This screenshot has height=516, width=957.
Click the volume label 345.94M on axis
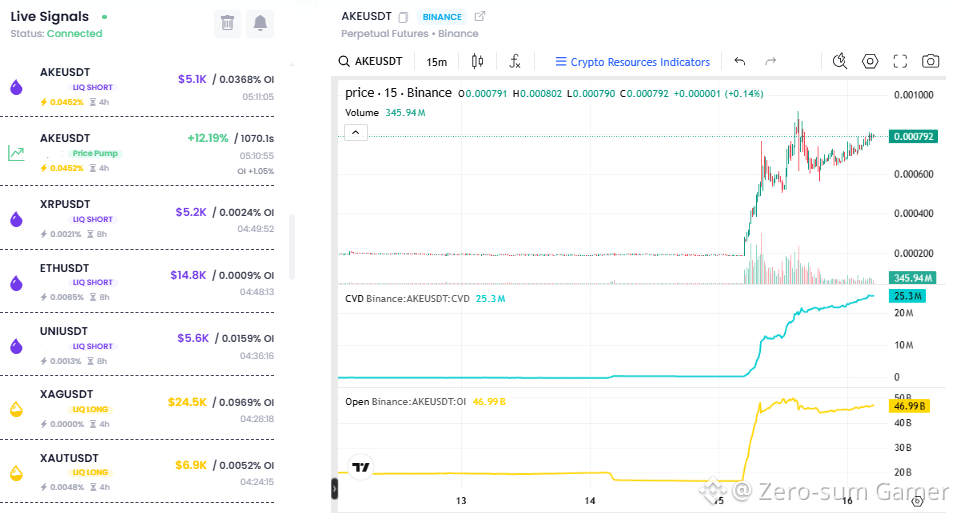click(913, 278)
